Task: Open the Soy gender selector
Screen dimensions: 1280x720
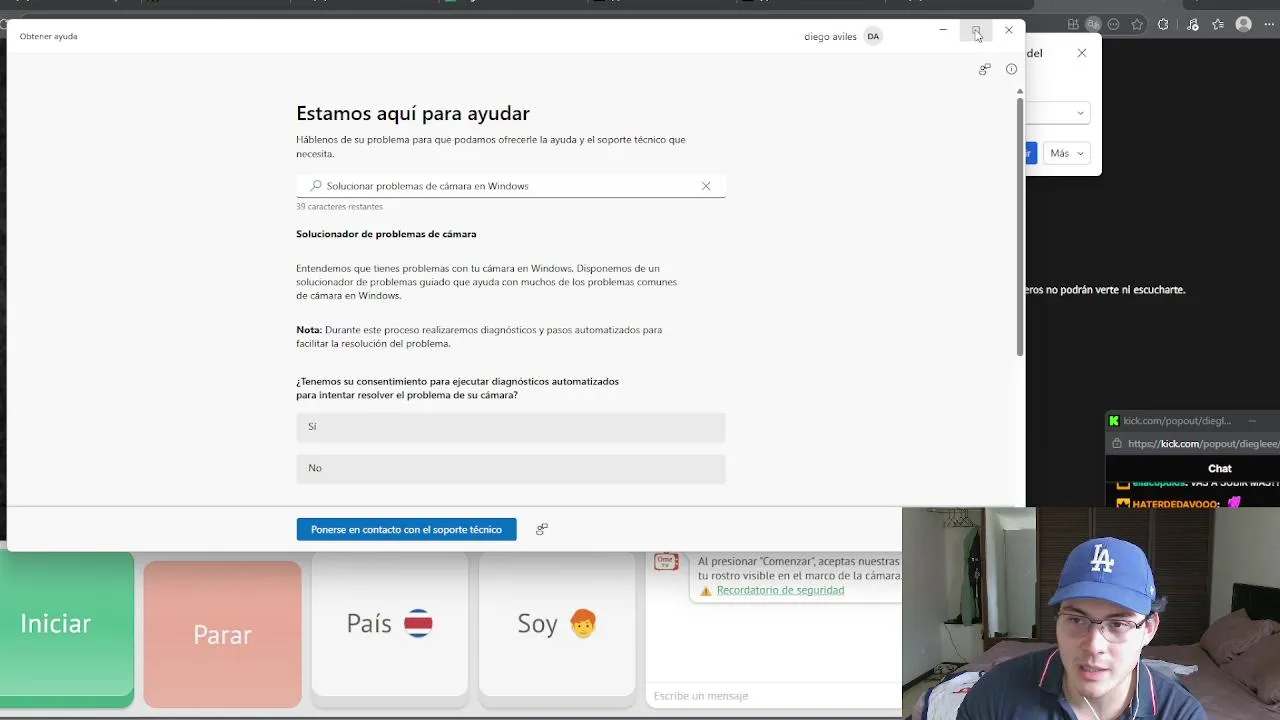Action: tap(556, 624)
